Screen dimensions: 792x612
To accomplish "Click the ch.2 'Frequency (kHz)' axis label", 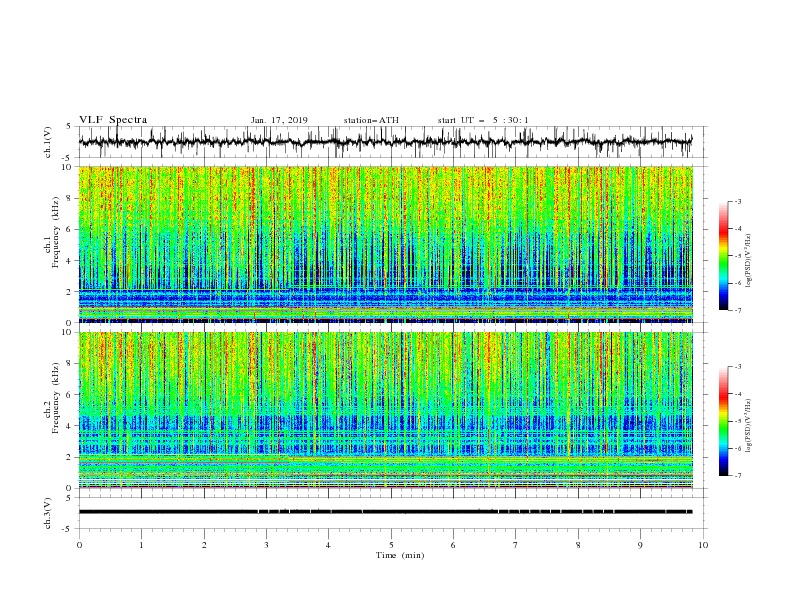I will pos(56,398).
